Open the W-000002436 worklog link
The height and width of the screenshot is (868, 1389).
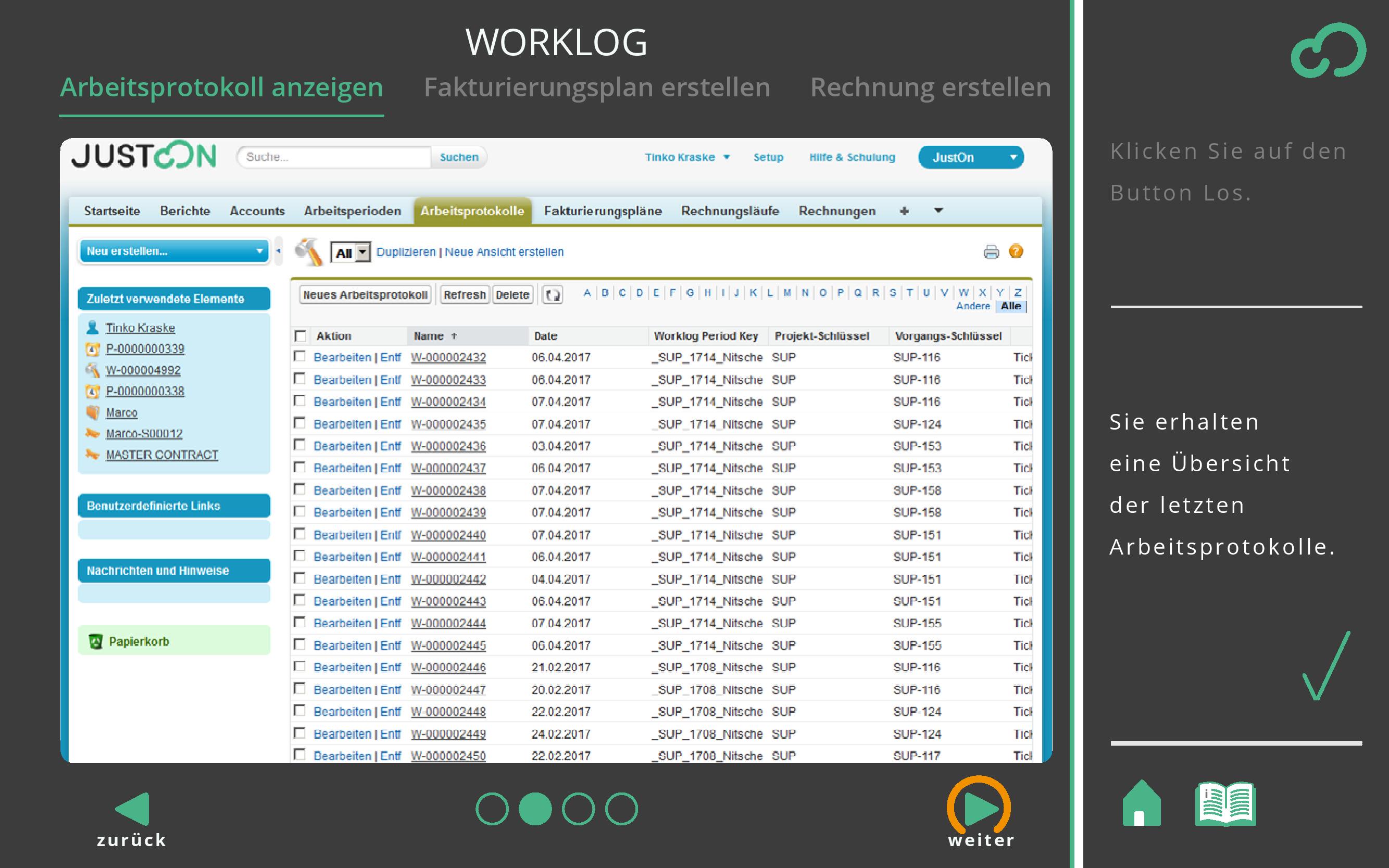click(x=448, y=446)
